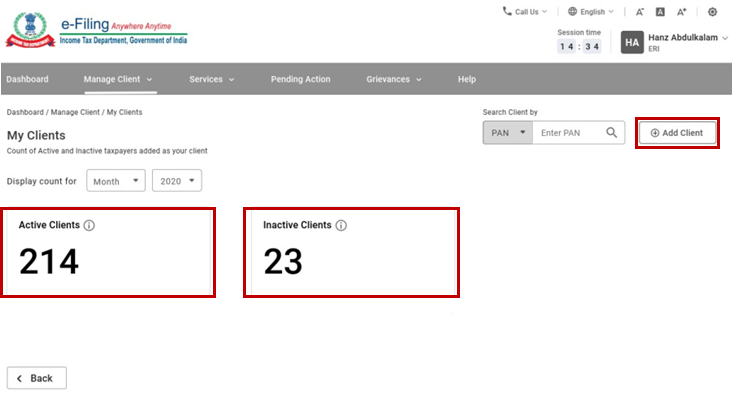The image size is (732, 395).
Task: Click the ERI role label
Action: click(x=654, y=49)
